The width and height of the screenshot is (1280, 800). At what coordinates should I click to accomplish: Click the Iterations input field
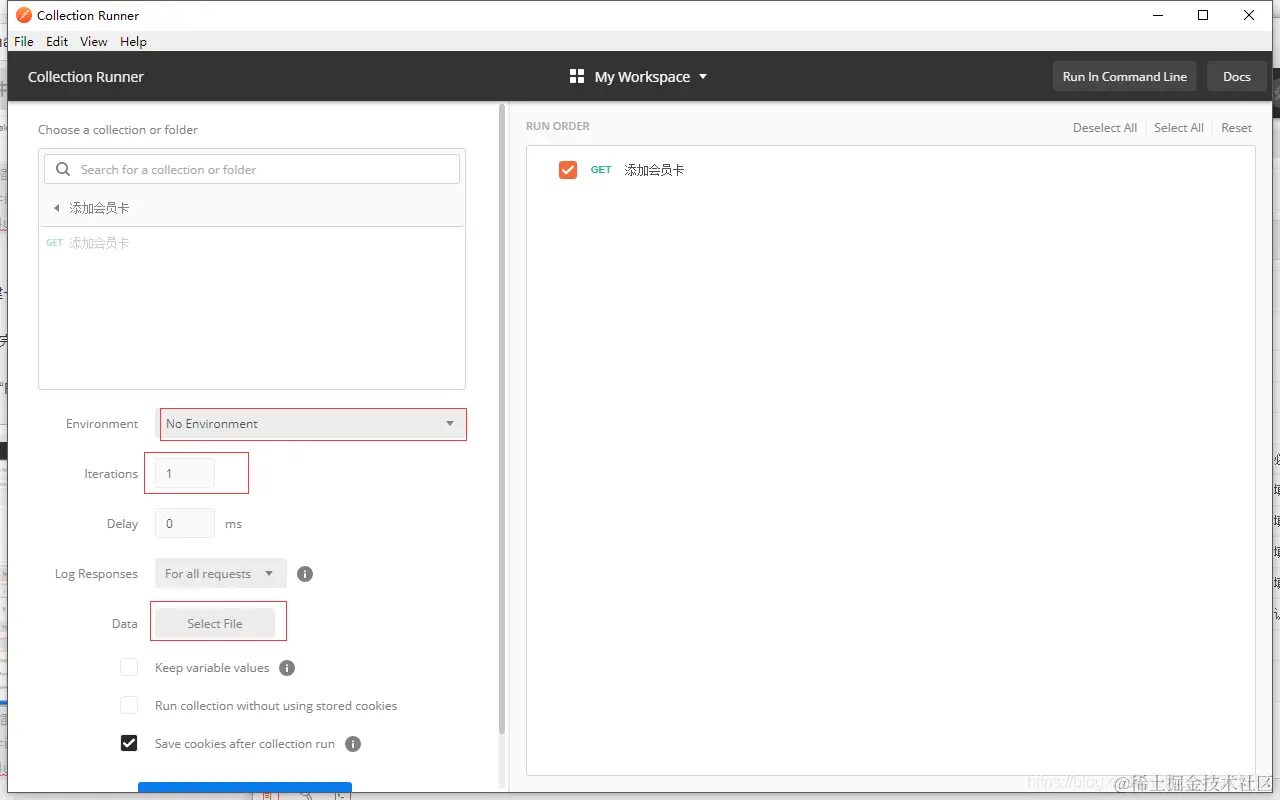(x=185, y=473)
